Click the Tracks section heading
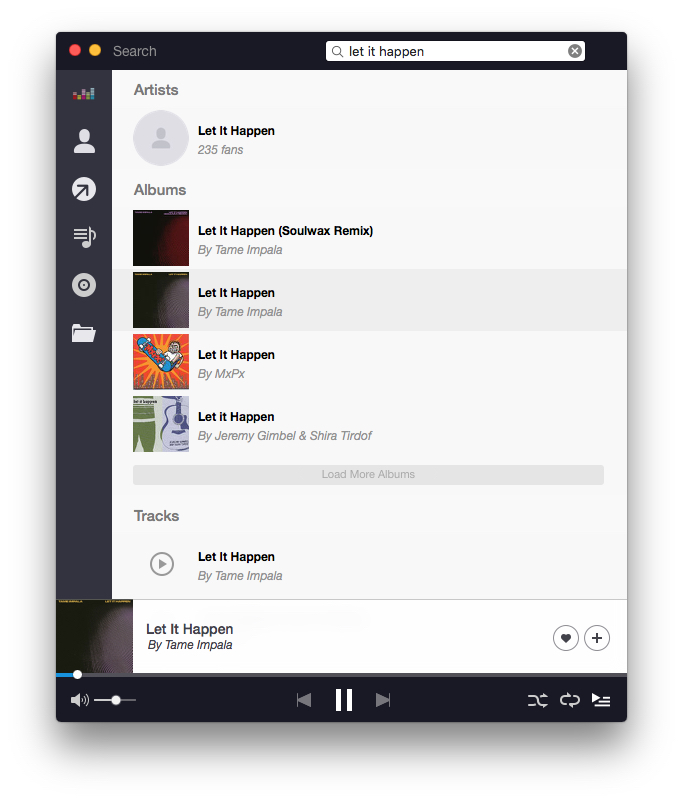The height and width of the screenshot is (802, 683). coord(157,516)
